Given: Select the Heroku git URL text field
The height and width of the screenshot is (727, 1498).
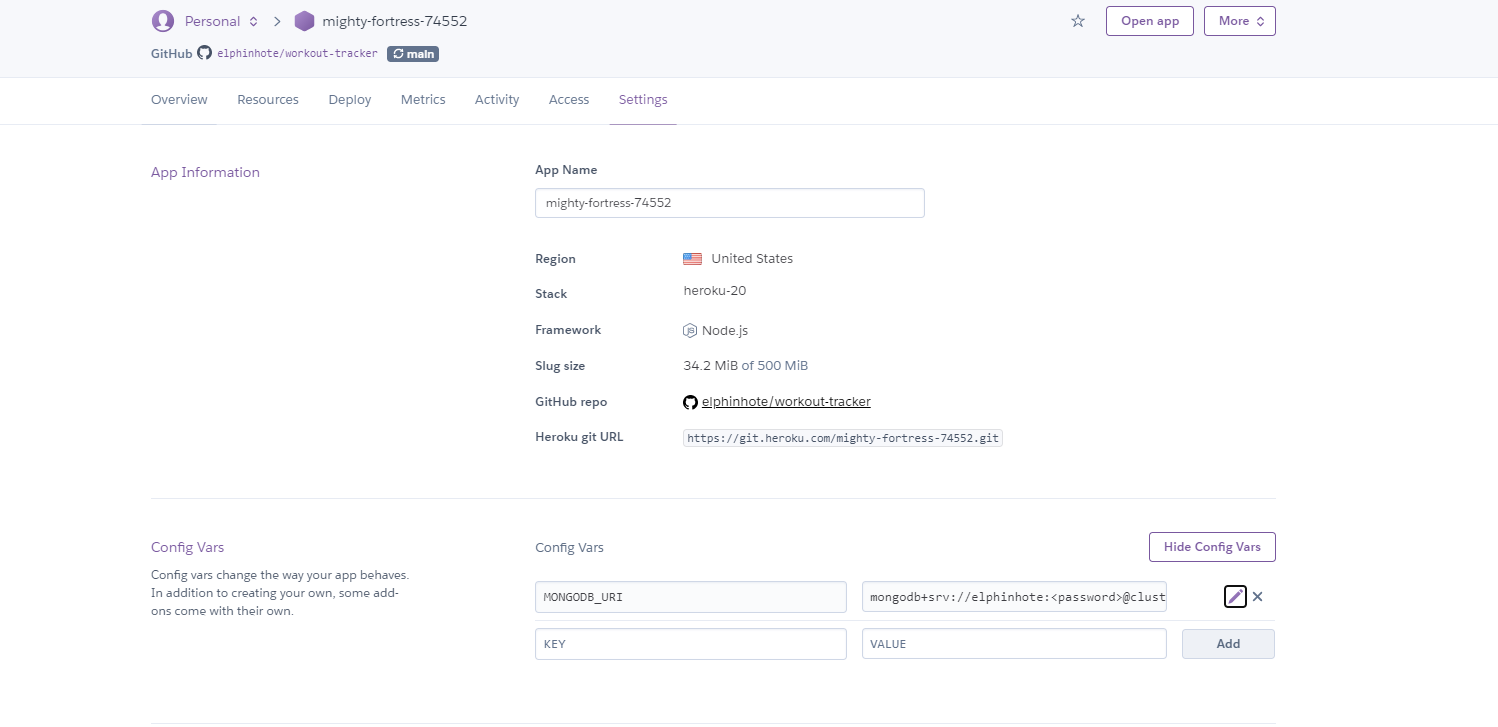Looking at the screenshot, I should [x=842, y=437].
